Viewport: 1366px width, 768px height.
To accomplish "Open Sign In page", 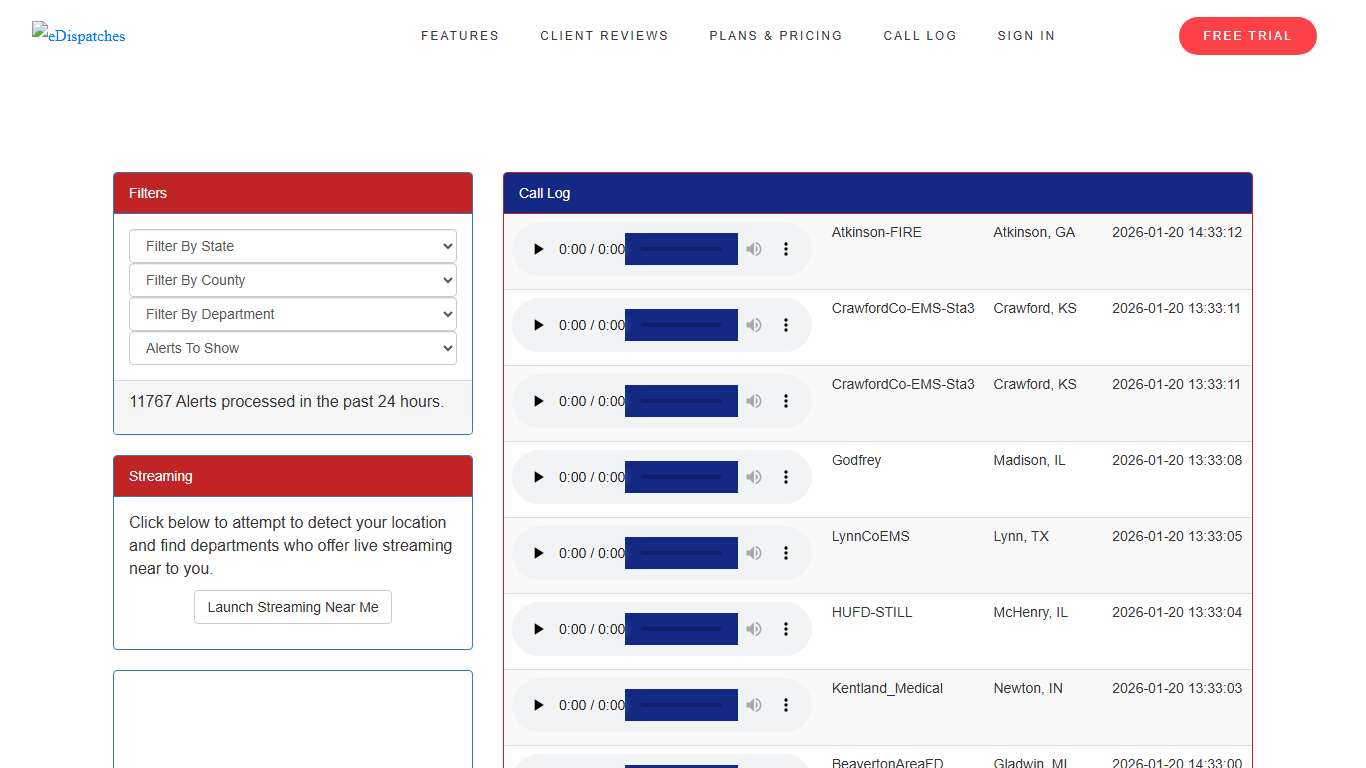I will point(1026,35).
